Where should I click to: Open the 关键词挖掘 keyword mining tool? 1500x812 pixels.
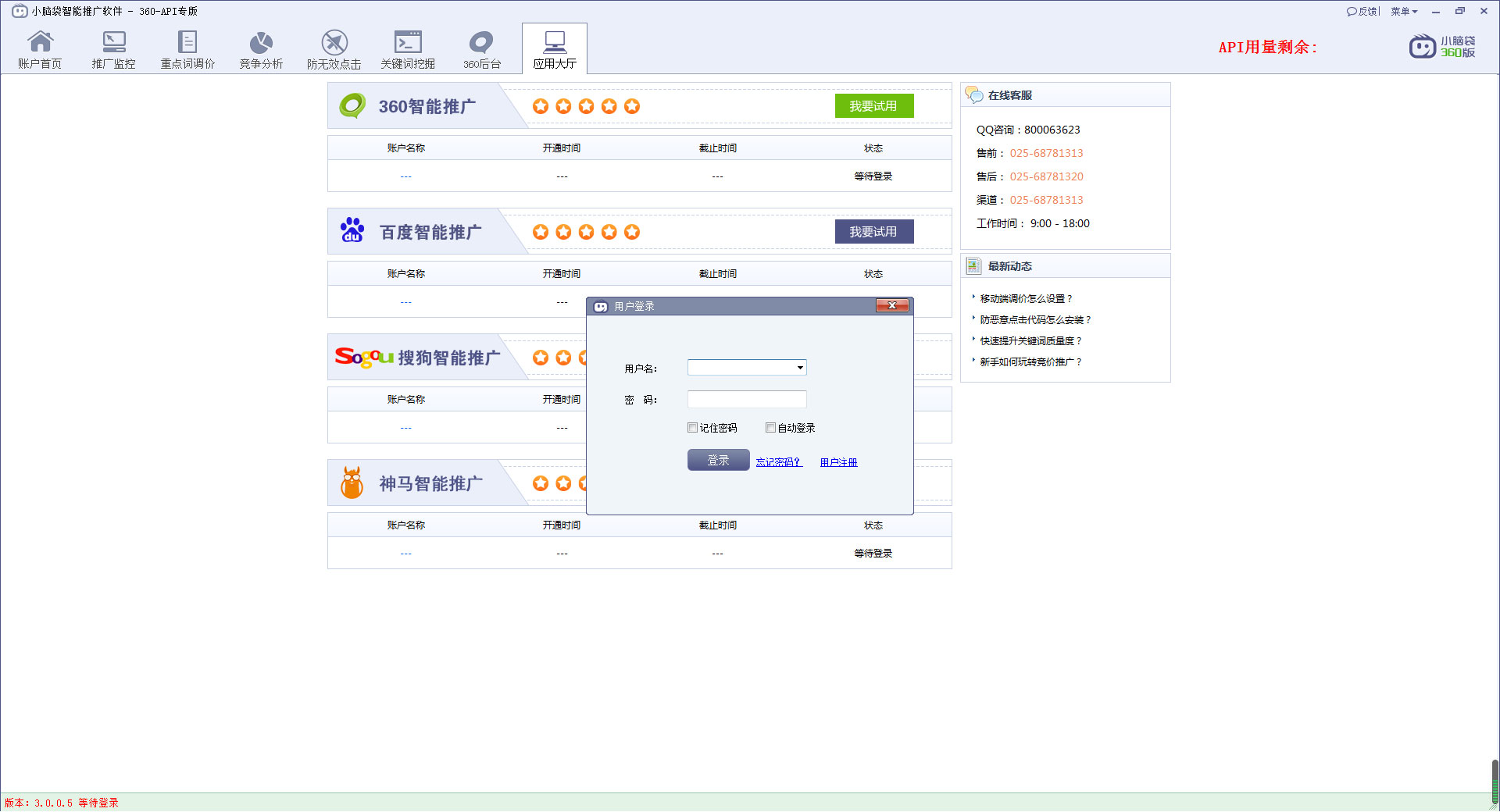tap(407, 48)
